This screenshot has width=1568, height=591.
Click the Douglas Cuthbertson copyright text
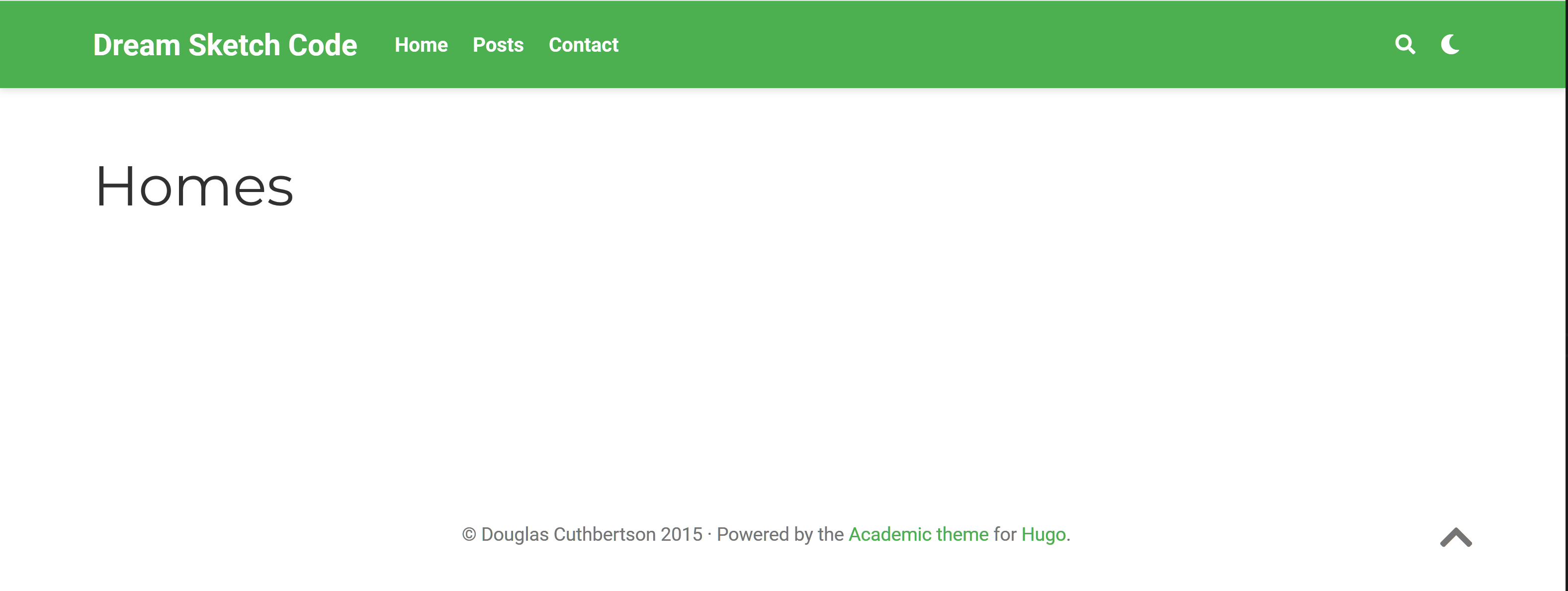pos(582,534)
